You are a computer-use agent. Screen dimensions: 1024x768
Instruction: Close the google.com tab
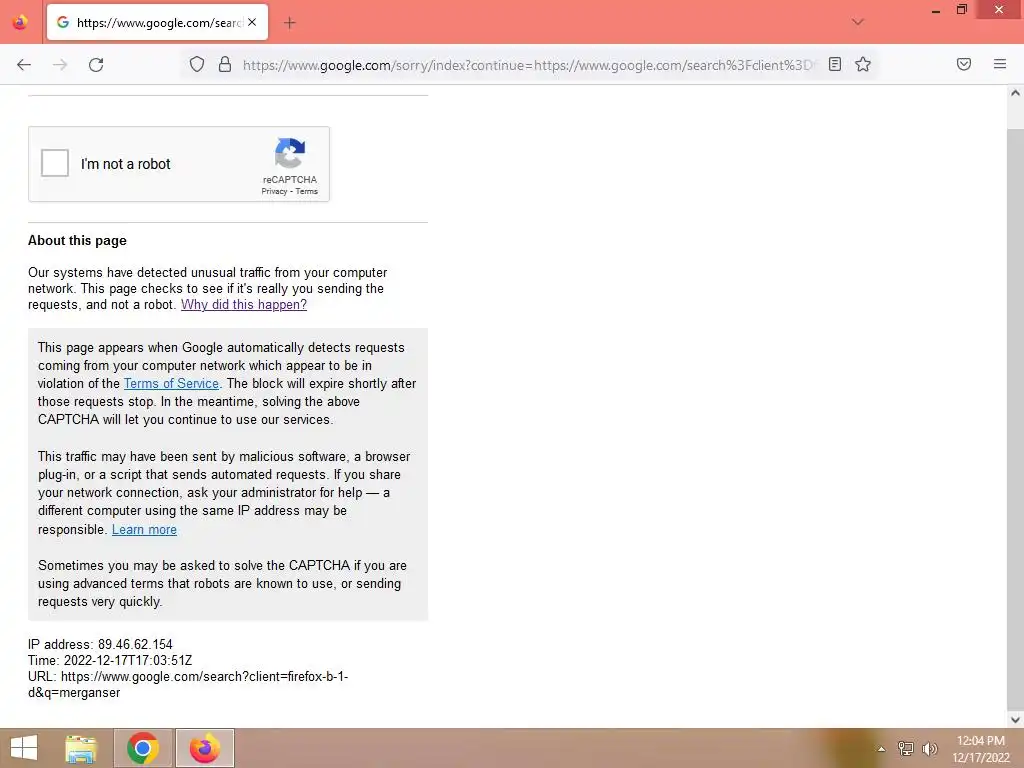(x=252, y=22)
